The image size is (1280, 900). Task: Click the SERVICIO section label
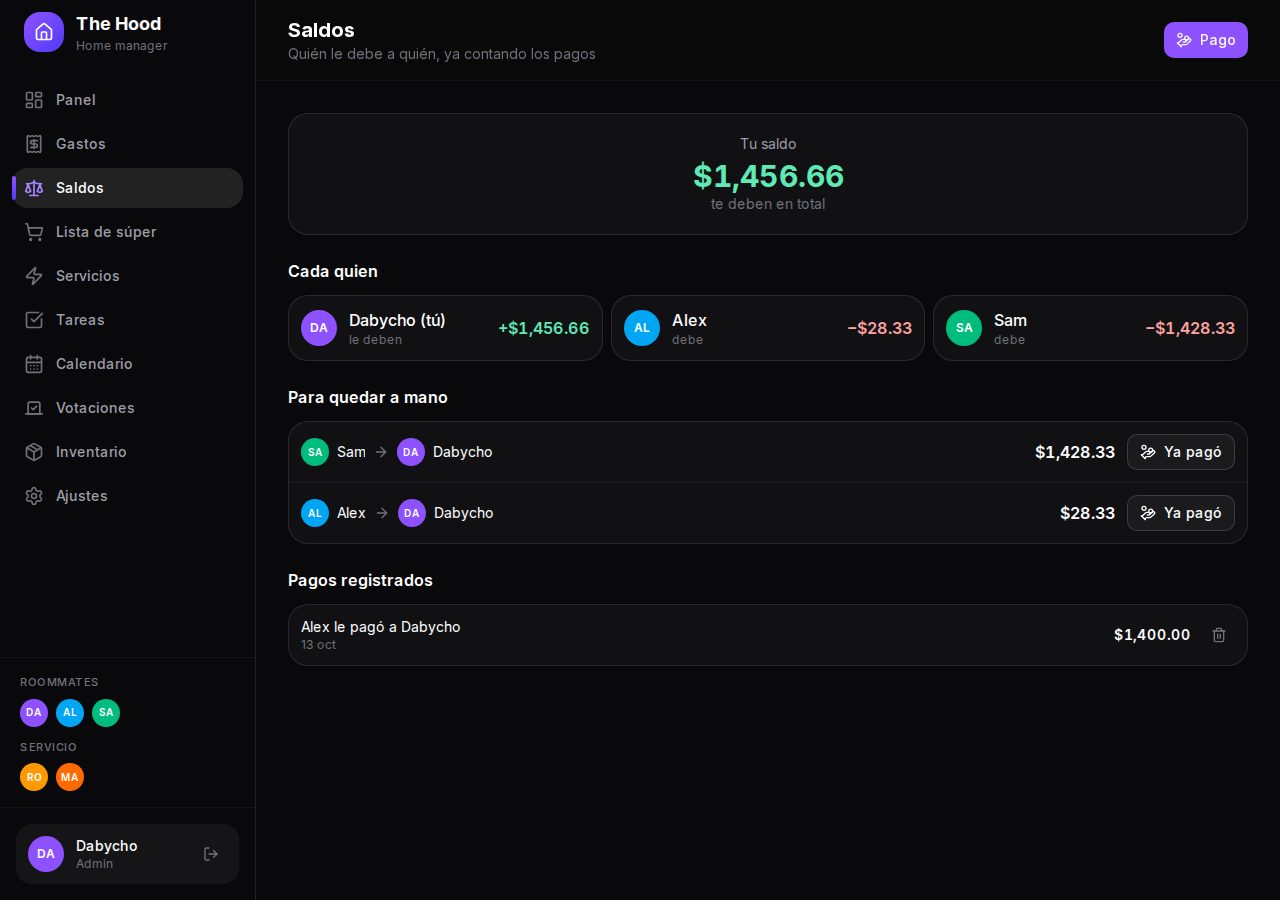tap(48, 747)
